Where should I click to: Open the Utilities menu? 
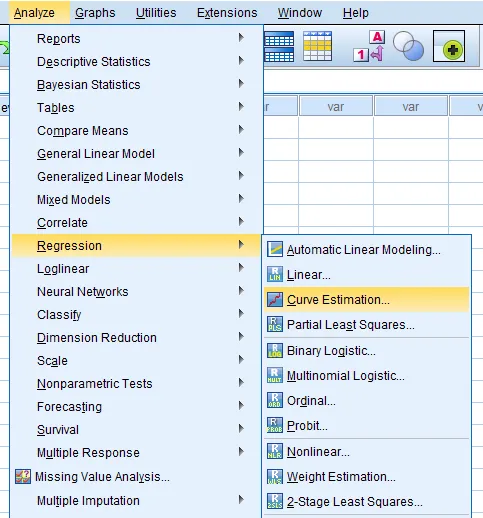156,13
